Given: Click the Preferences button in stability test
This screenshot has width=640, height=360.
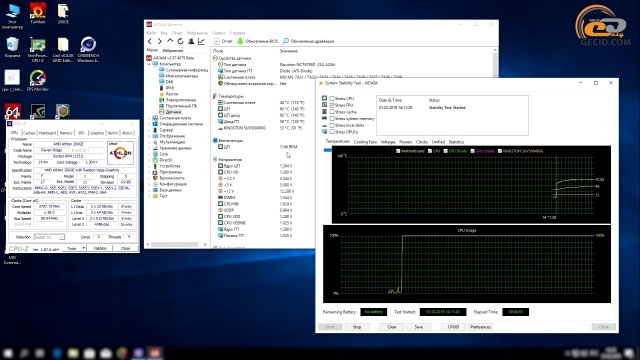Looking at the screenshot, I should click(x=480, y=327).
